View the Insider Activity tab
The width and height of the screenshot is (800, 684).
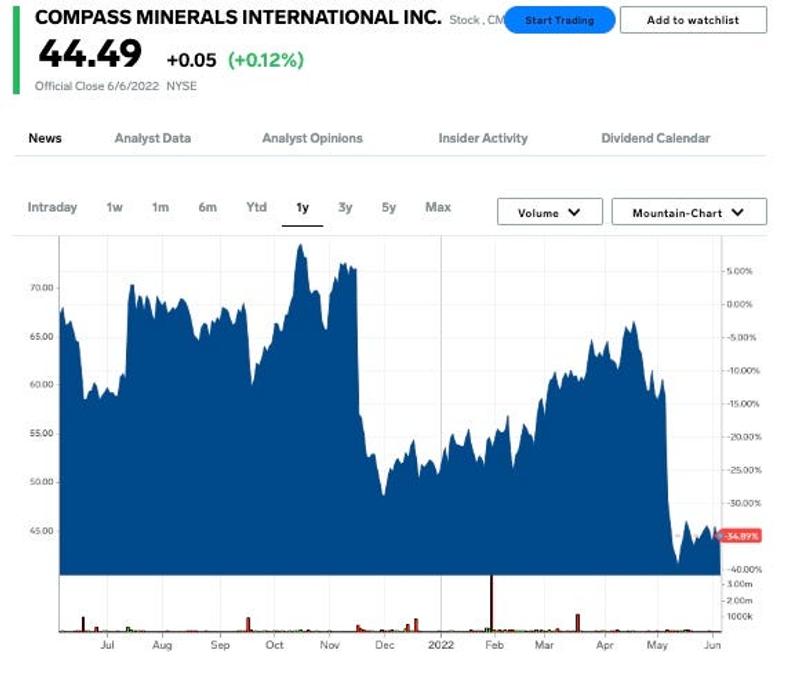[x=482, y=139]
